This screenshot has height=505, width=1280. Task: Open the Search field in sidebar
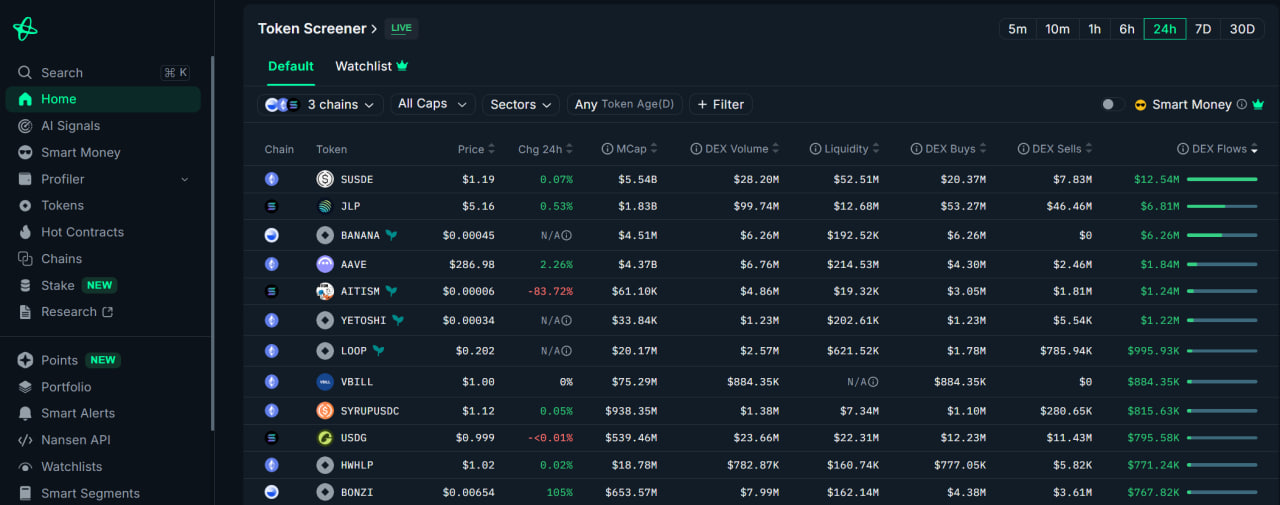click(105, 73)
